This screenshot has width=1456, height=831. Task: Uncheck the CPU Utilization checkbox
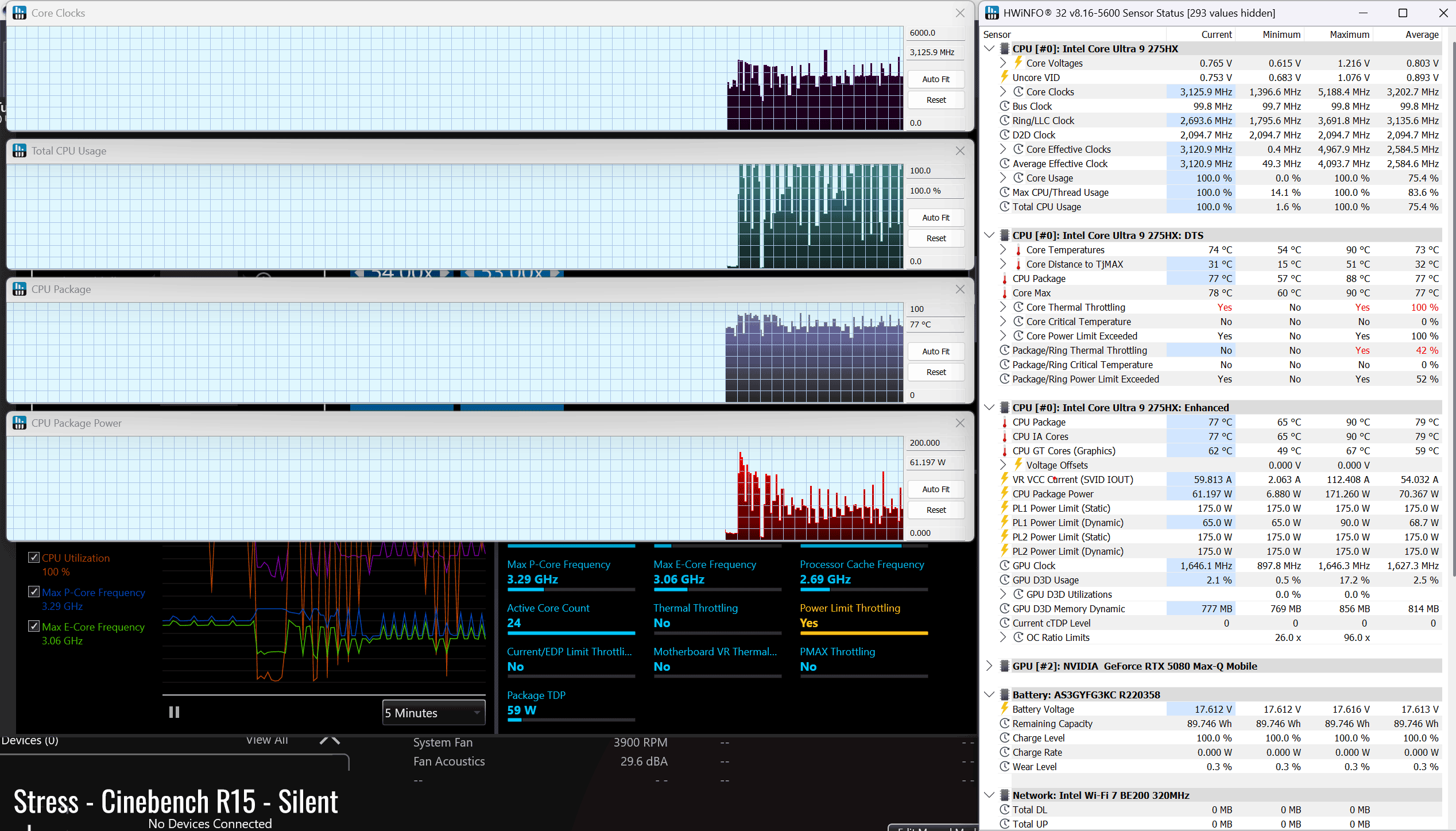click(x=34, y=558)
